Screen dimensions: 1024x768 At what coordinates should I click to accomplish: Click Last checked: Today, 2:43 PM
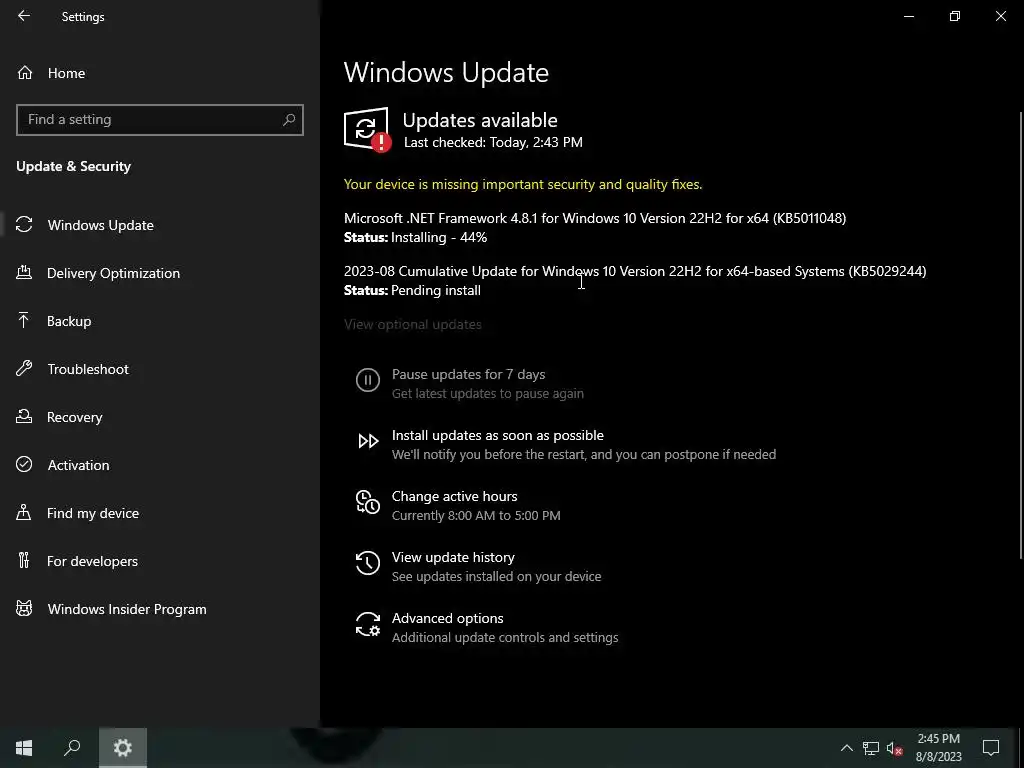493,142
